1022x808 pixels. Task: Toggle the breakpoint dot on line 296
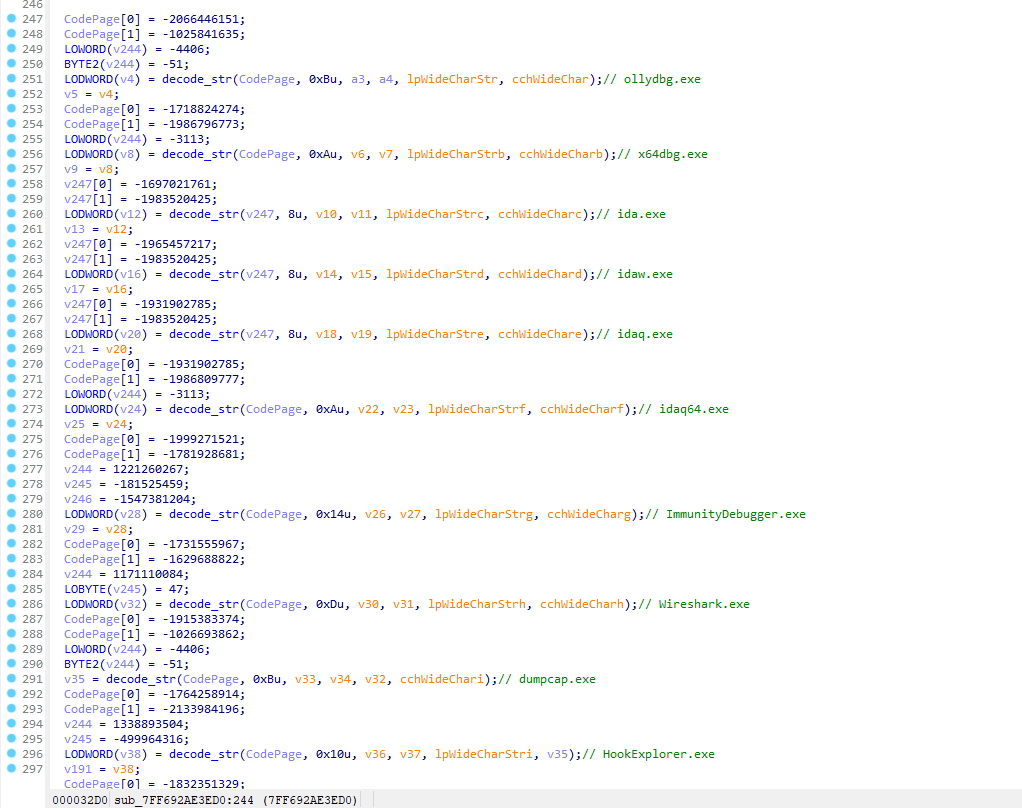11,753
